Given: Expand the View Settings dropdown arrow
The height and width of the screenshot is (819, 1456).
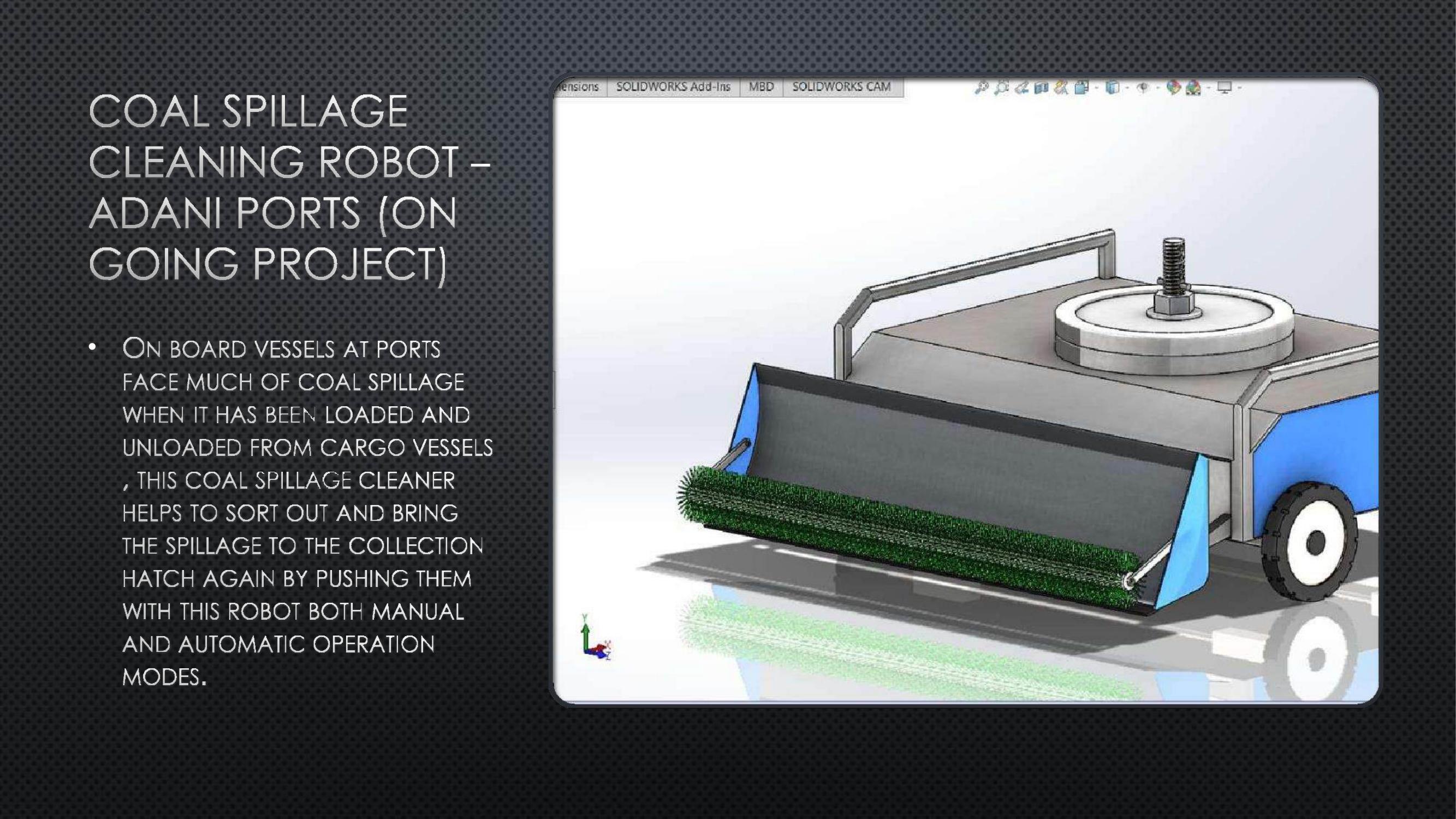Looking at the screenshot, I should coord(1239,87).
